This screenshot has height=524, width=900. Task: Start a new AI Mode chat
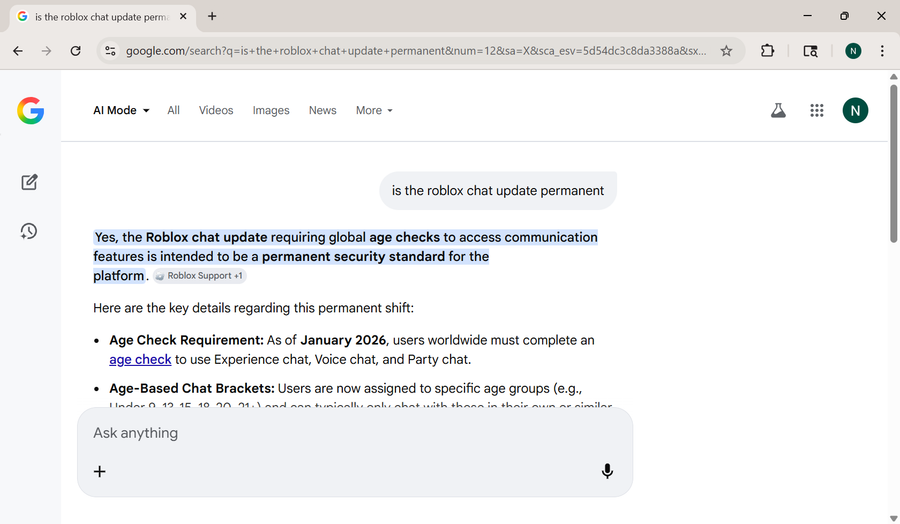pos(29,182)
